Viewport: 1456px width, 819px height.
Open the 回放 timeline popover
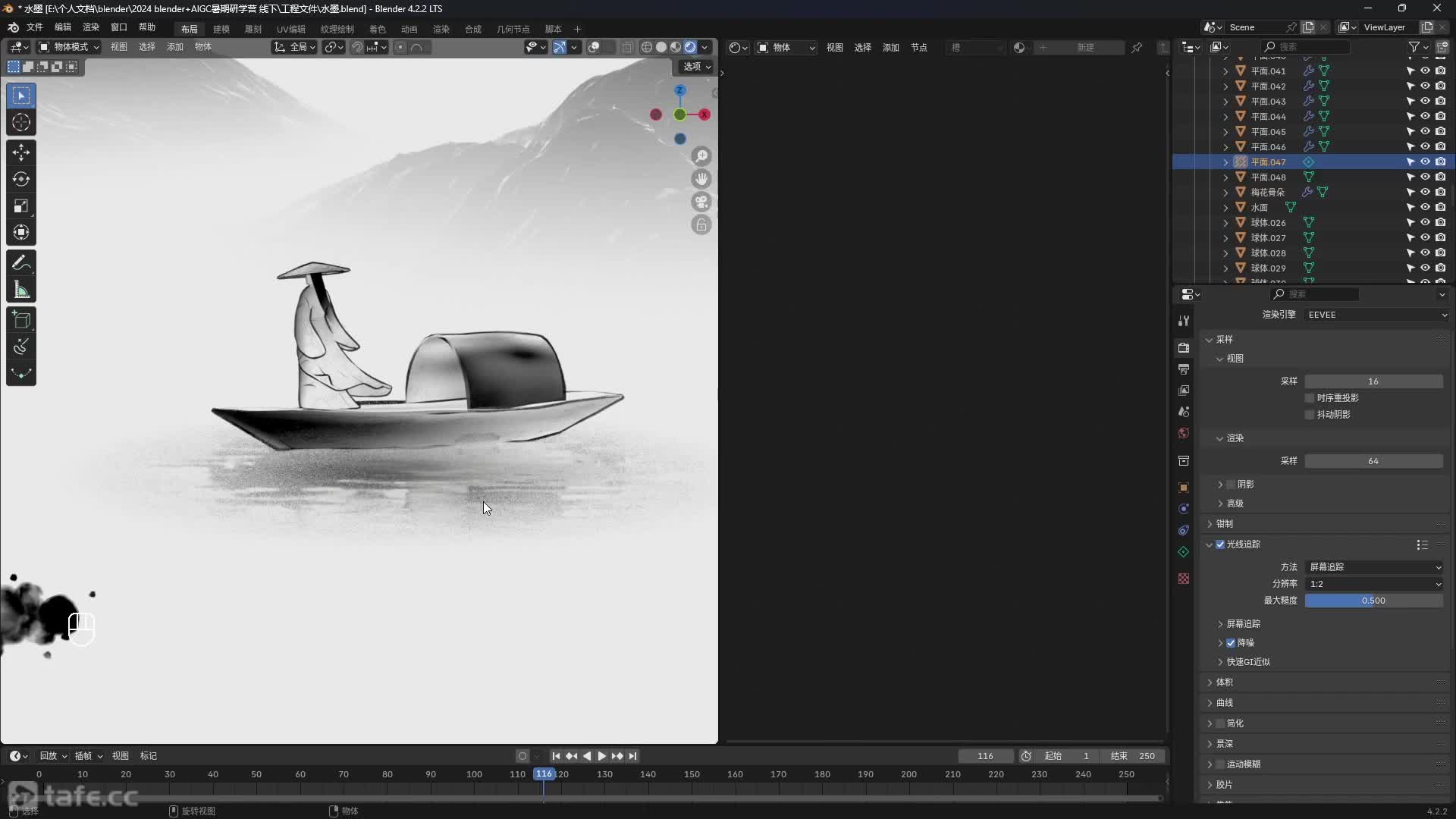click(53, 756)
